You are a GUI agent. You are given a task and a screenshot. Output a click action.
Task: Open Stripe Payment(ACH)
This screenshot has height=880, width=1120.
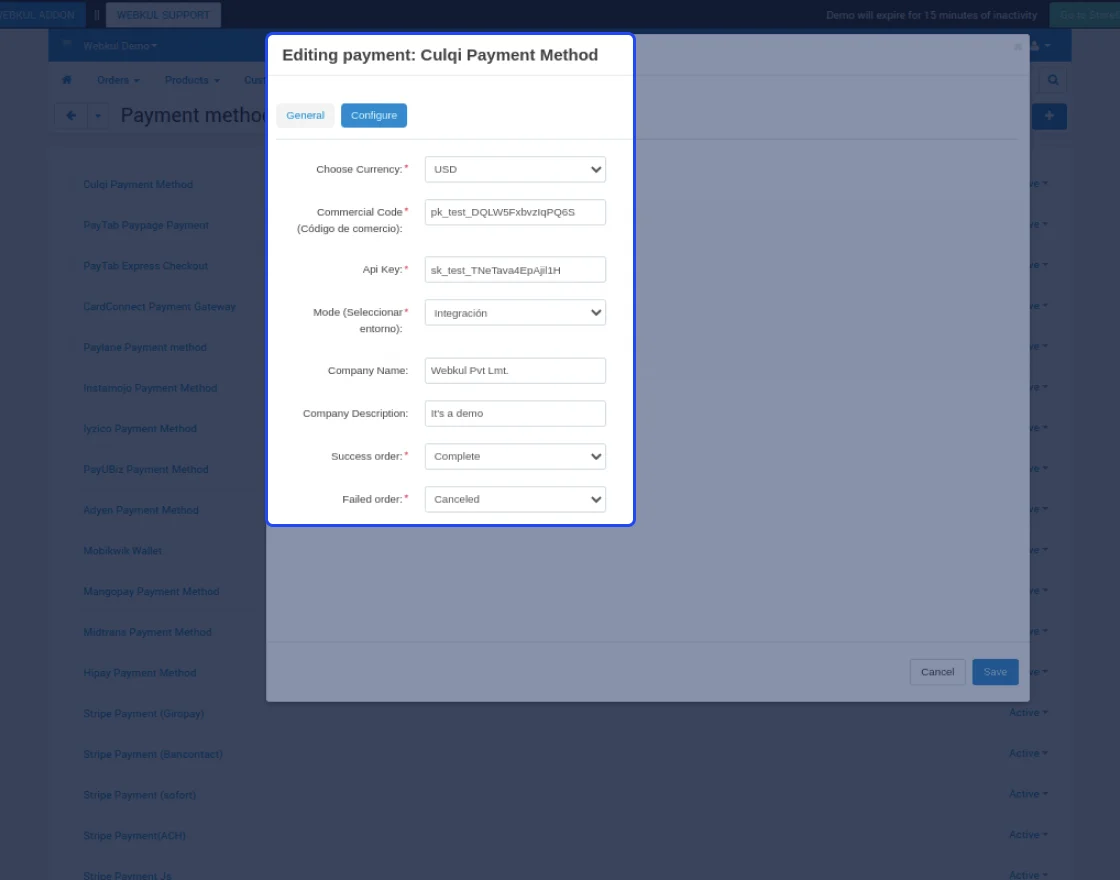[x=134, y=836]
